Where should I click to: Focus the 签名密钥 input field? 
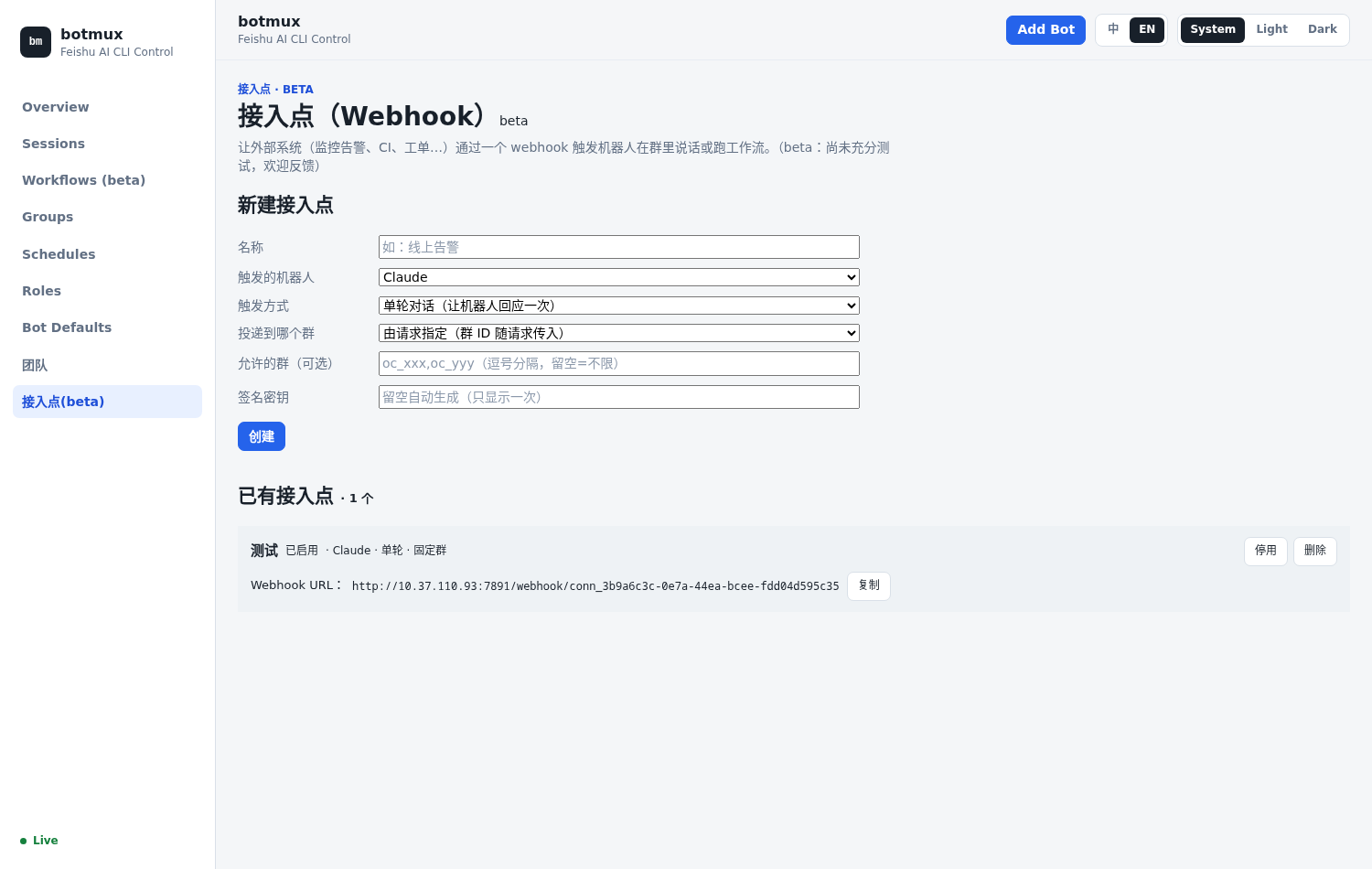[619, 397]
